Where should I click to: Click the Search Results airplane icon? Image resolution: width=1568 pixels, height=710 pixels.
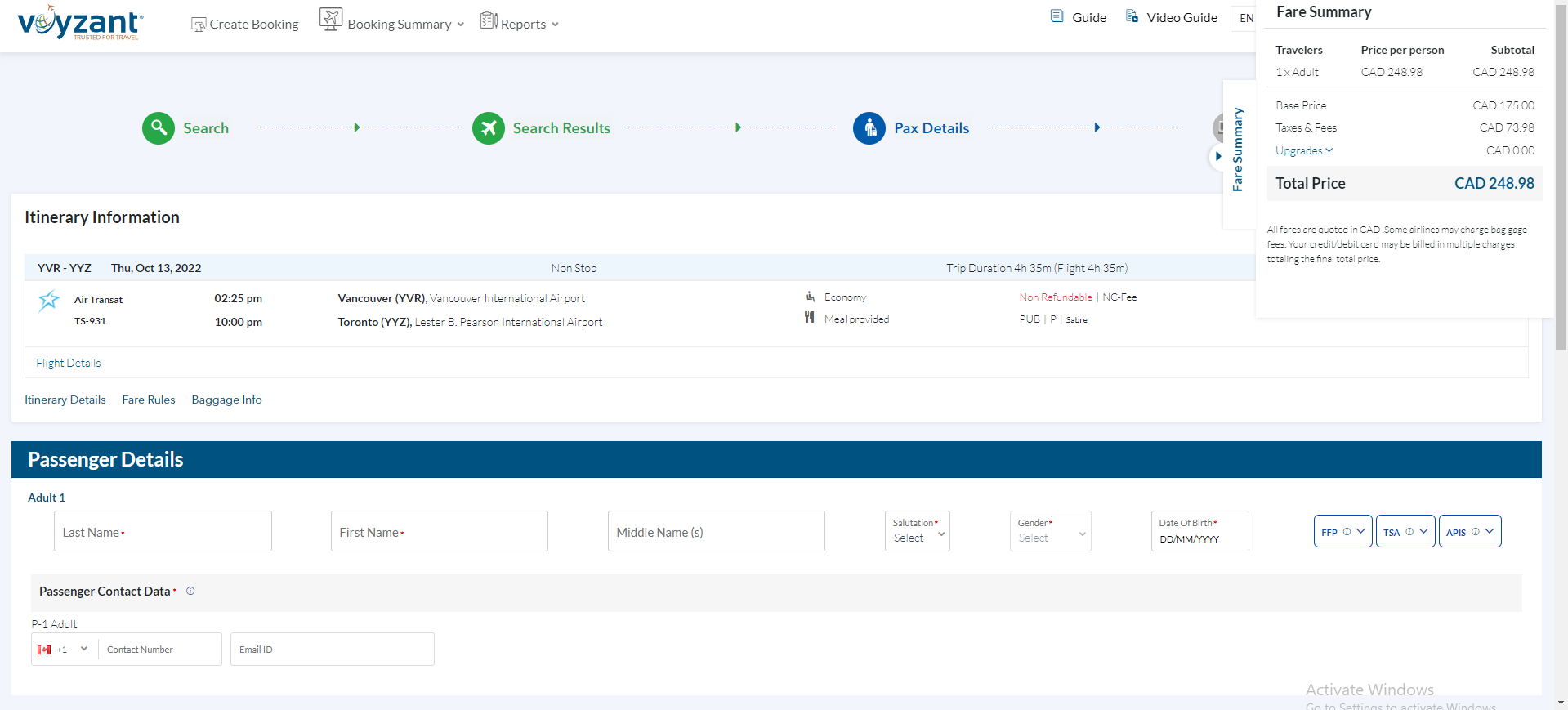(x=488, y=128)
